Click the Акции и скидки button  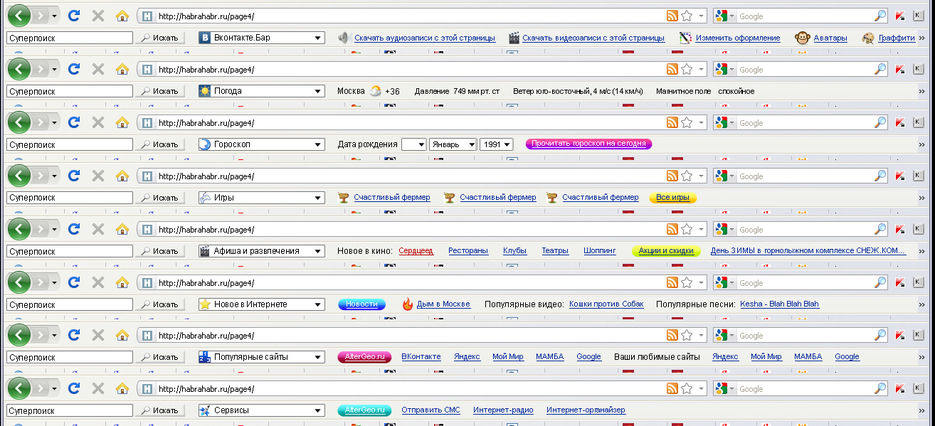[666, 251]
